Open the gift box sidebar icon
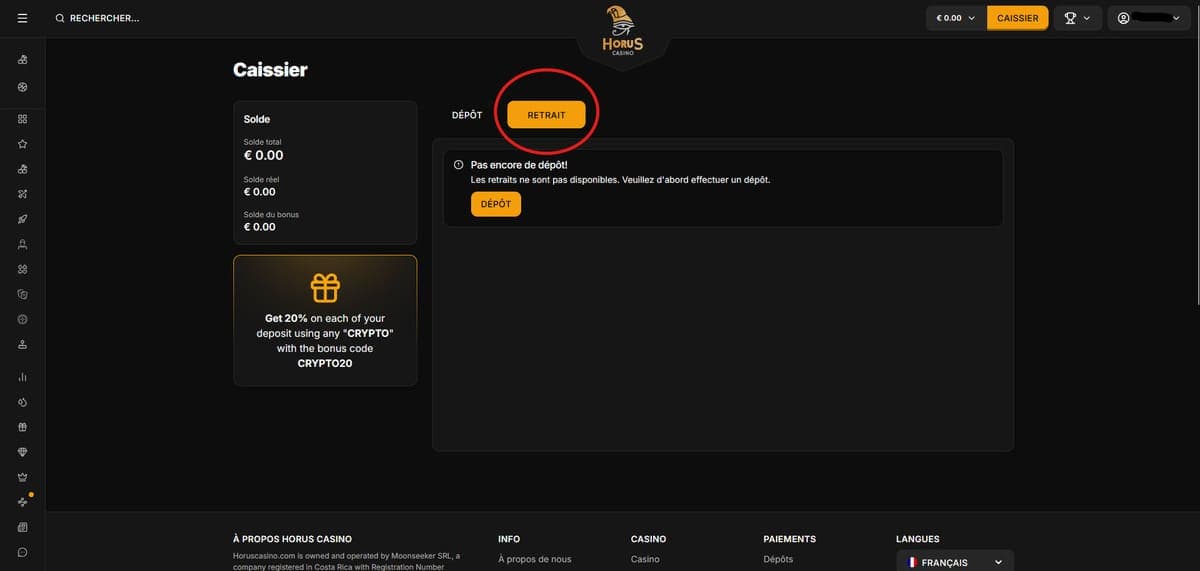 [x=22, y=427]
